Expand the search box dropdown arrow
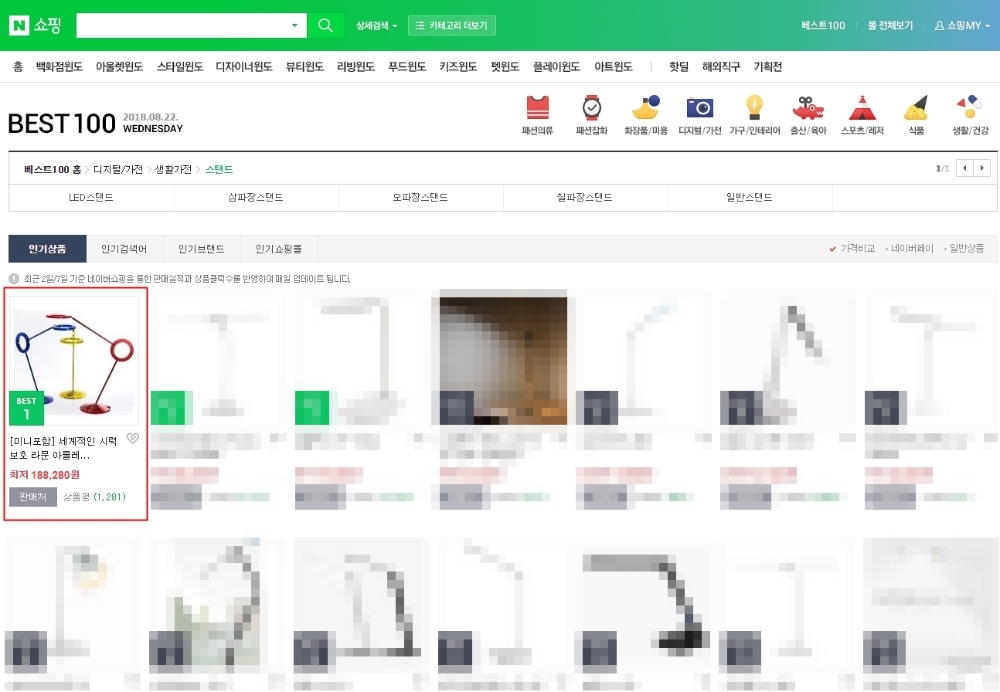This screenshot has width=1000, height=692. pos(294,26)
